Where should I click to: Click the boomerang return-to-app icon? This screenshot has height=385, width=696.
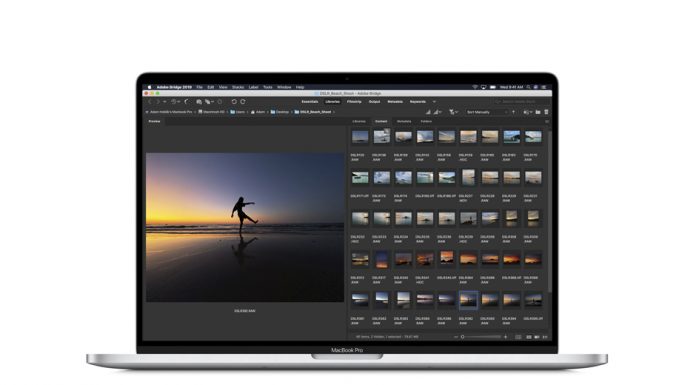[x=186, y=102]
